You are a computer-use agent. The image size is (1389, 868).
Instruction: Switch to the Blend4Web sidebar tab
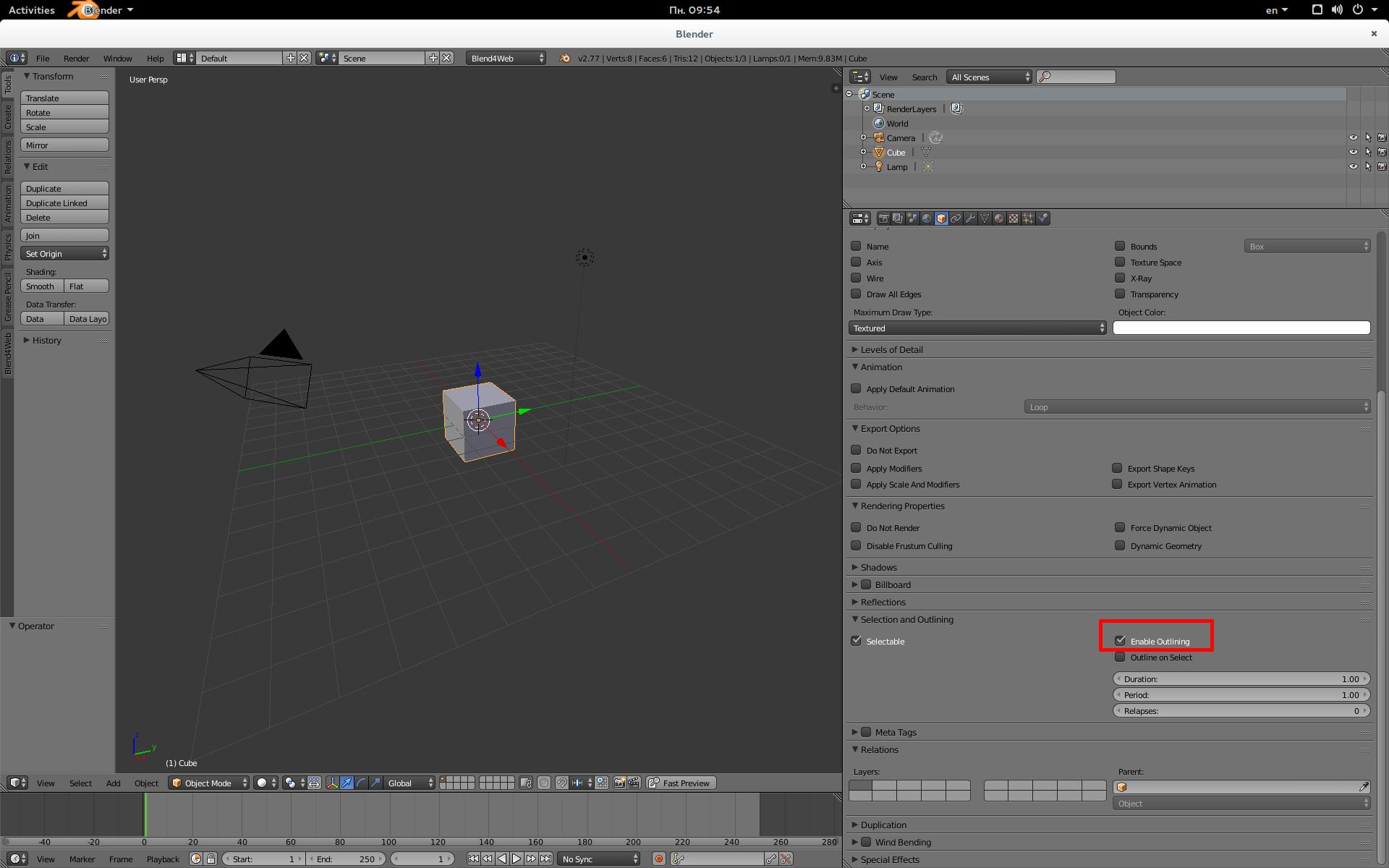pos(8,354)
